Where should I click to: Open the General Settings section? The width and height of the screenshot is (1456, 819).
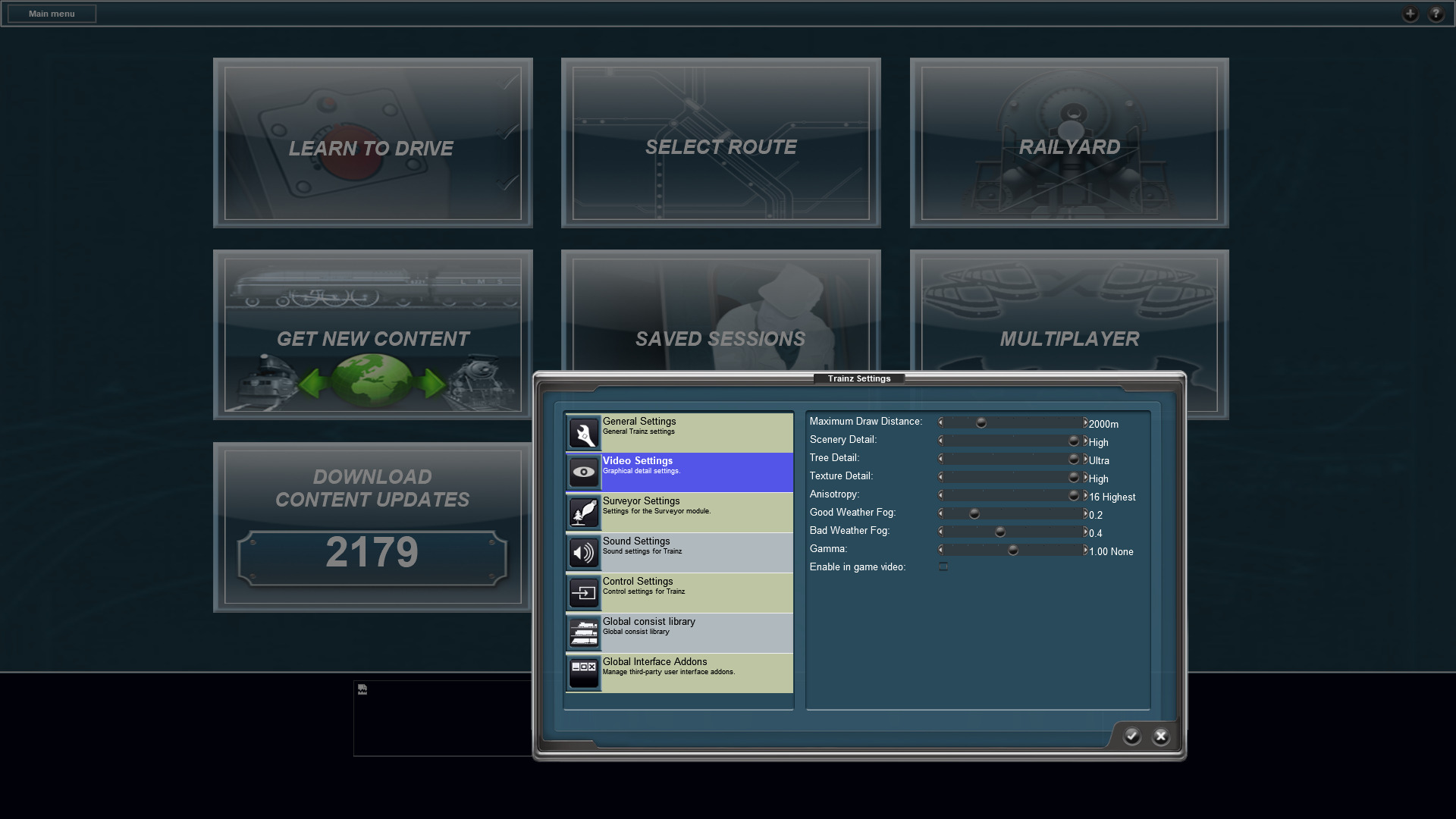[x=679, y=433]
